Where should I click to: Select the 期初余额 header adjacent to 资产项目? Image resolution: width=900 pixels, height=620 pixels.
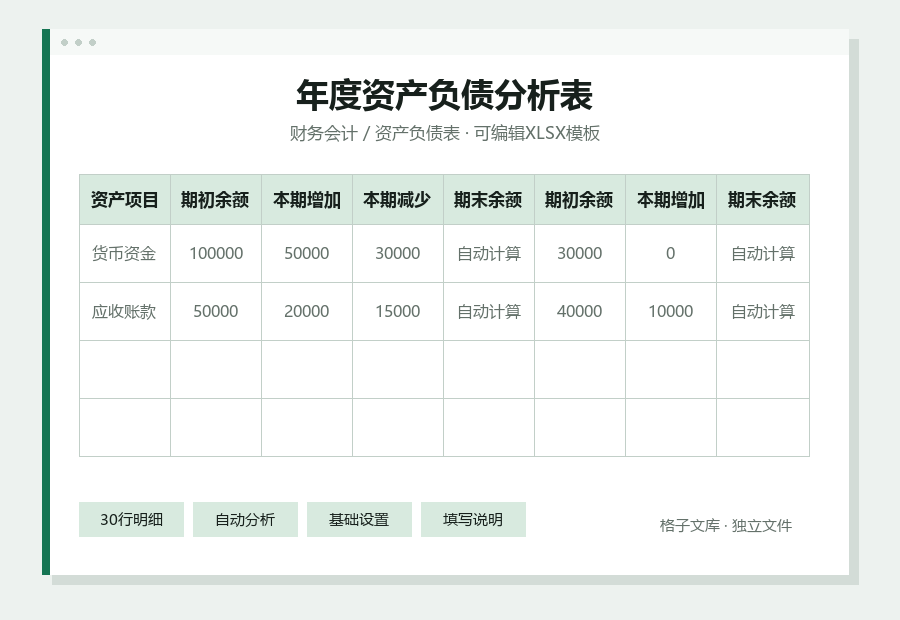(x=216, y=200)
